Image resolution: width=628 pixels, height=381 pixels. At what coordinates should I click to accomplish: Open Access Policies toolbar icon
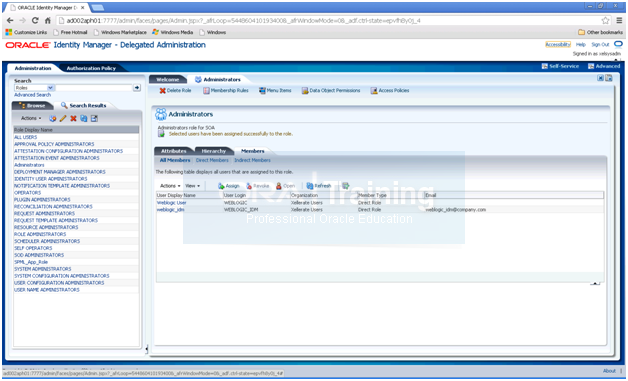click(374, 91)
